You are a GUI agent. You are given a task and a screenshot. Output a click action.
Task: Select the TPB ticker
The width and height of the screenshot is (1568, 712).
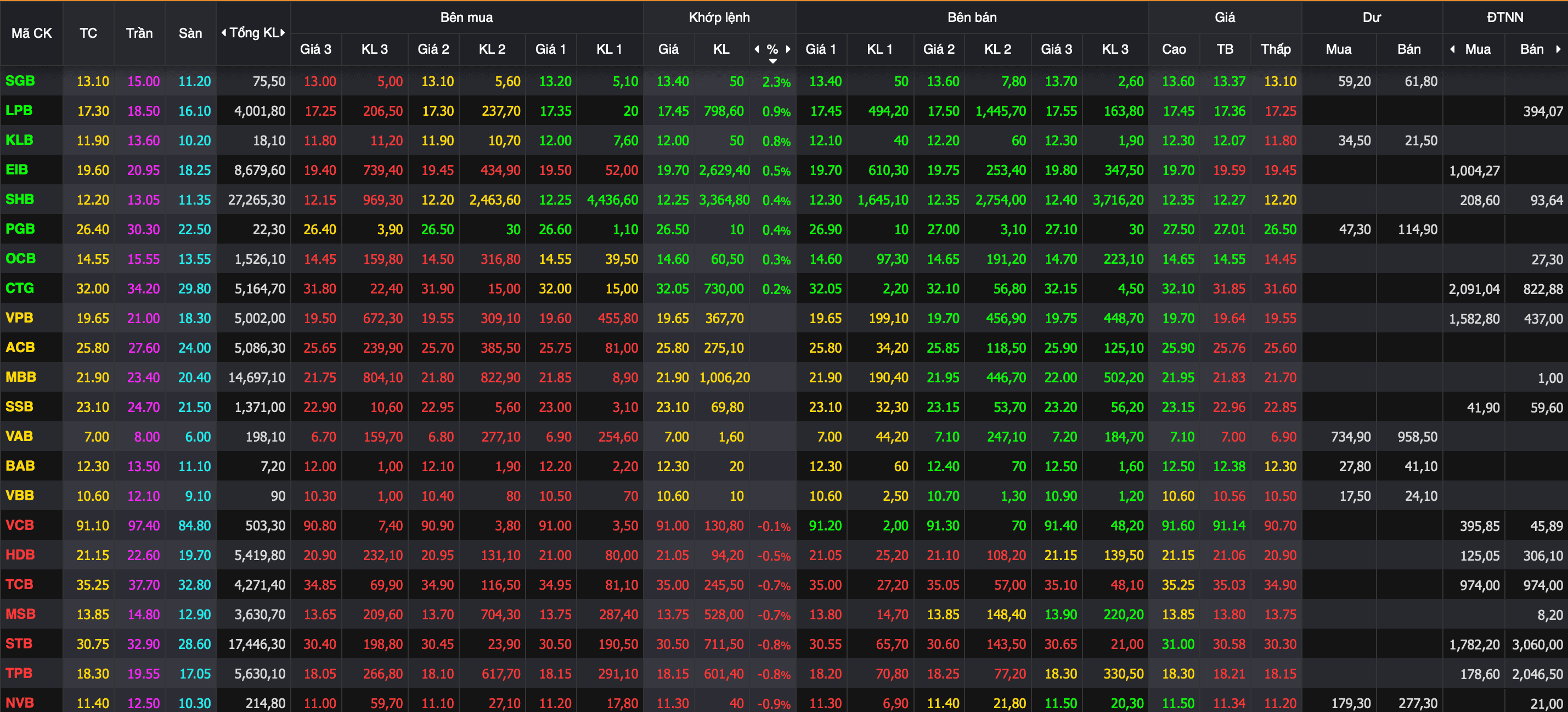19,673
